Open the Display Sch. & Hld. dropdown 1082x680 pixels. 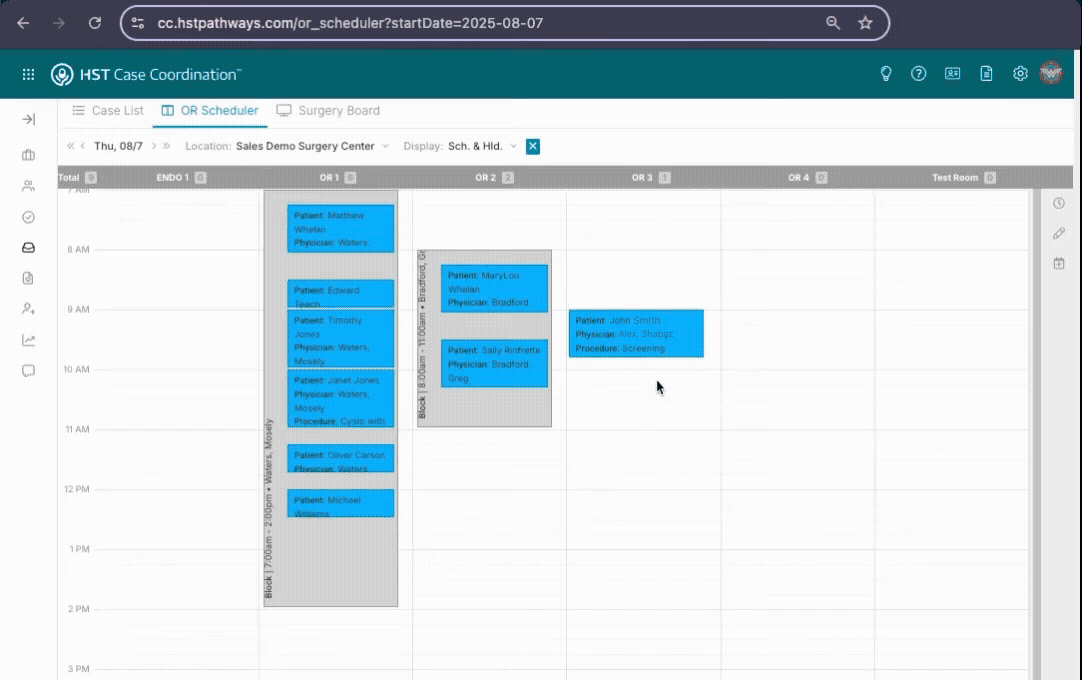point(482,146)
